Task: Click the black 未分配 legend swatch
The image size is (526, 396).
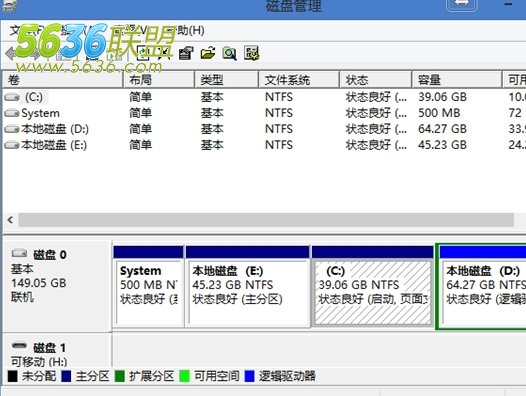Action: coord(12,376)
